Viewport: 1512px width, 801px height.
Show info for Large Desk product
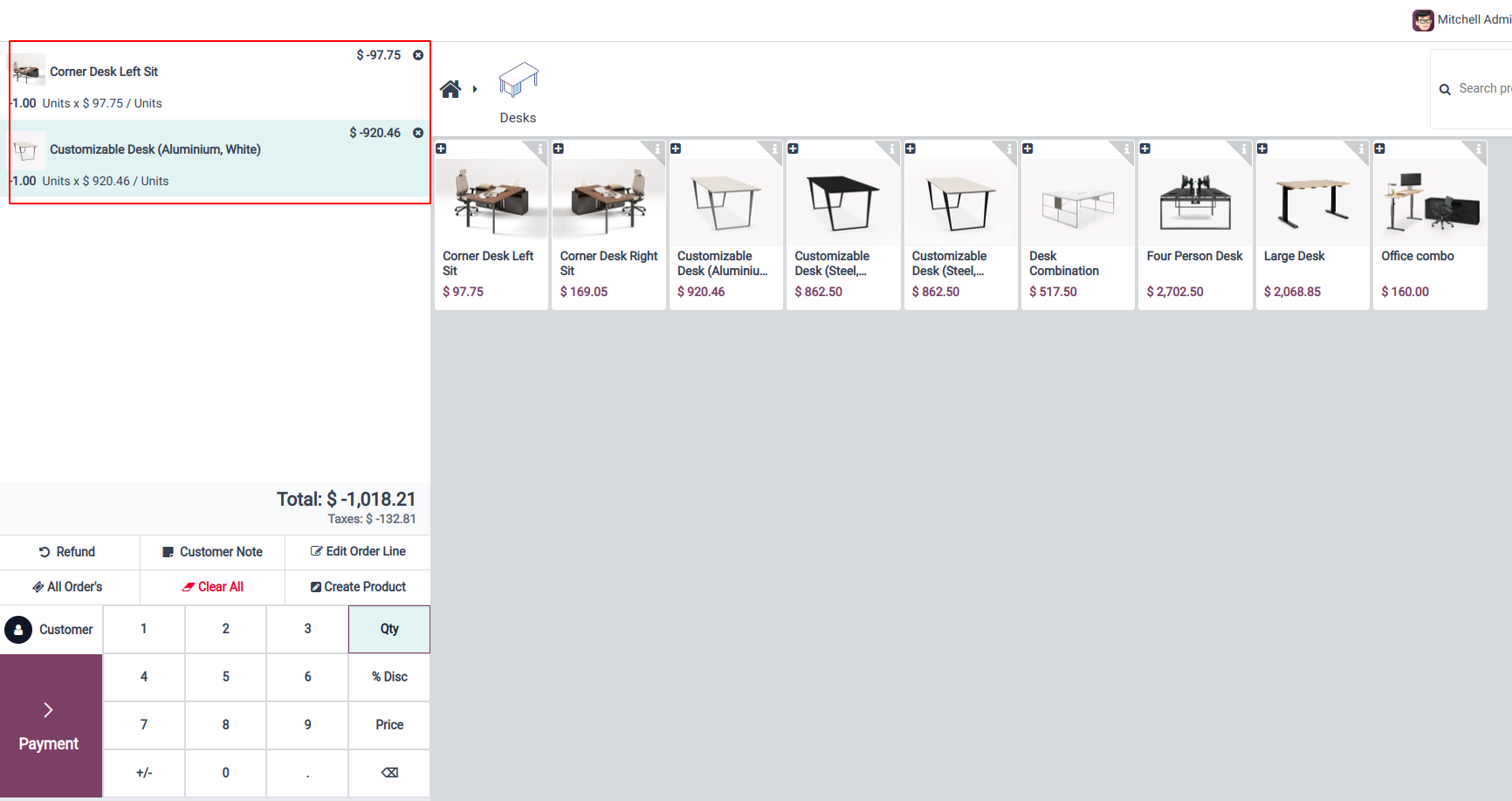(1361, 149)
